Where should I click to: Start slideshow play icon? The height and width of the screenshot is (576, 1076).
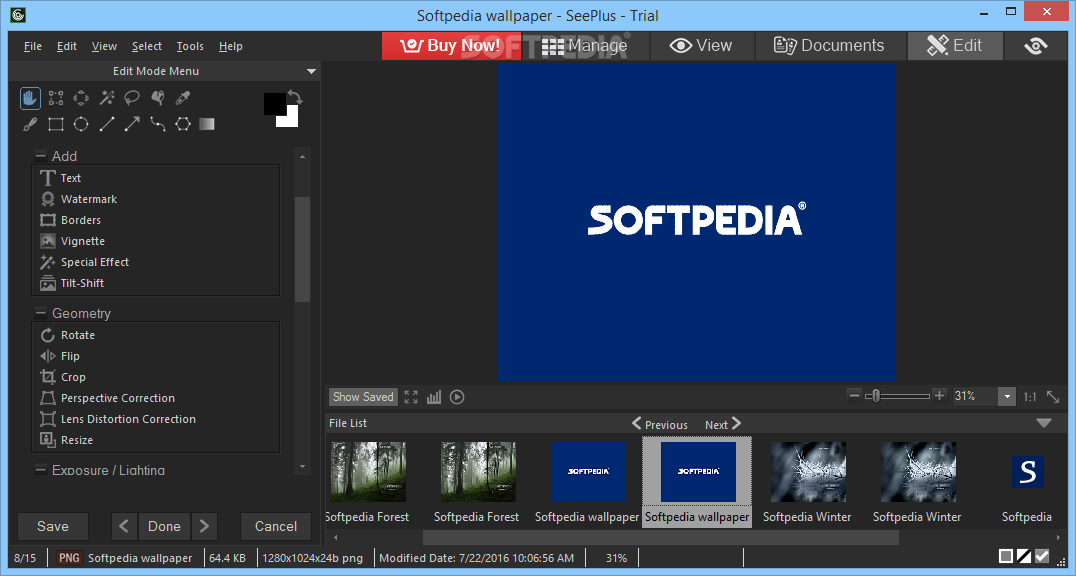(x=457, y=397)
